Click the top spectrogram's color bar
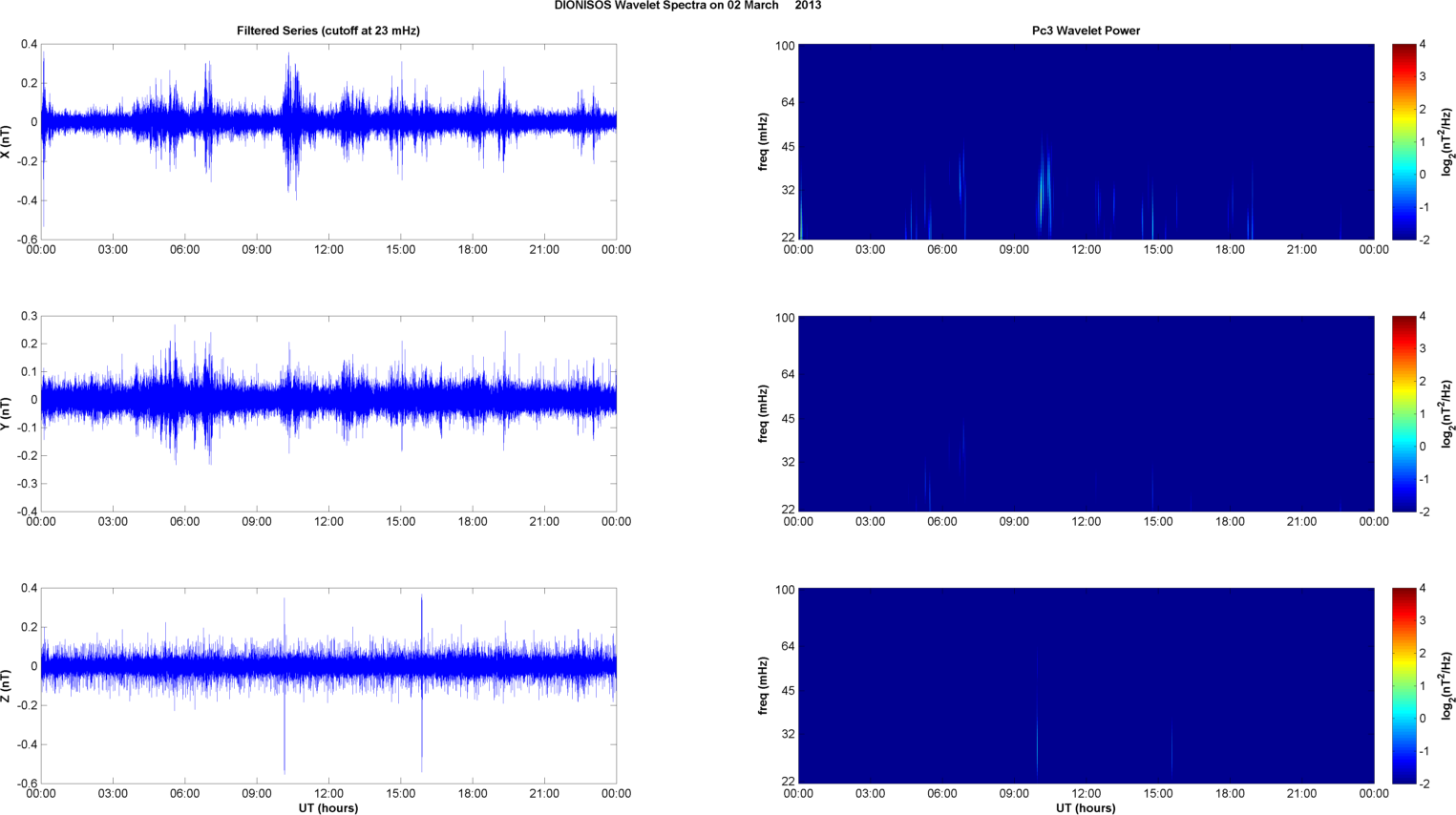 point(1403,142)
